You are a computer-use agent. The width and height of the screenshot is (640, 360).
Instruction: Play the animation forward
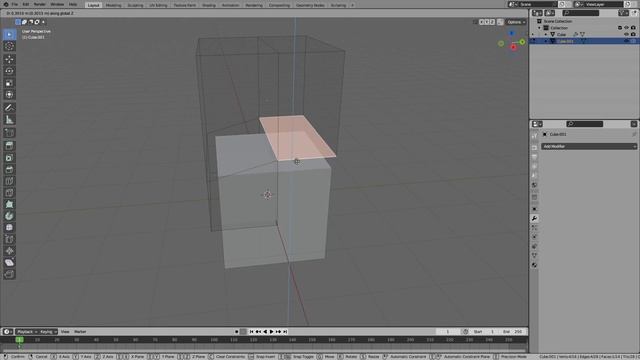[x=271, y=332]
